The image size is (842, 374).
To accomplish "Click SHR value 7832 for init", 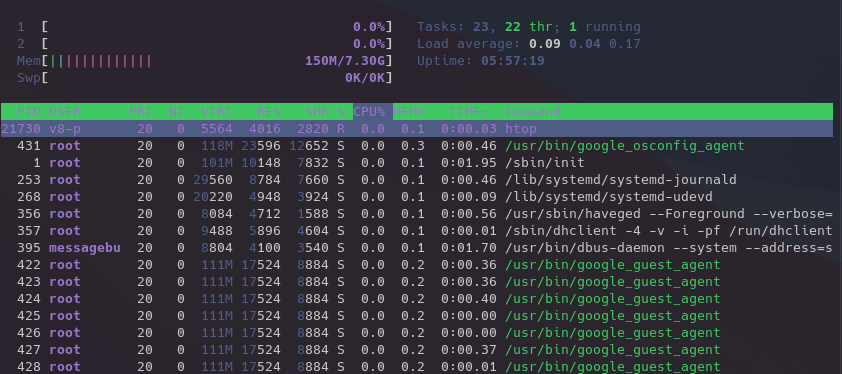I will click(313, 163).
